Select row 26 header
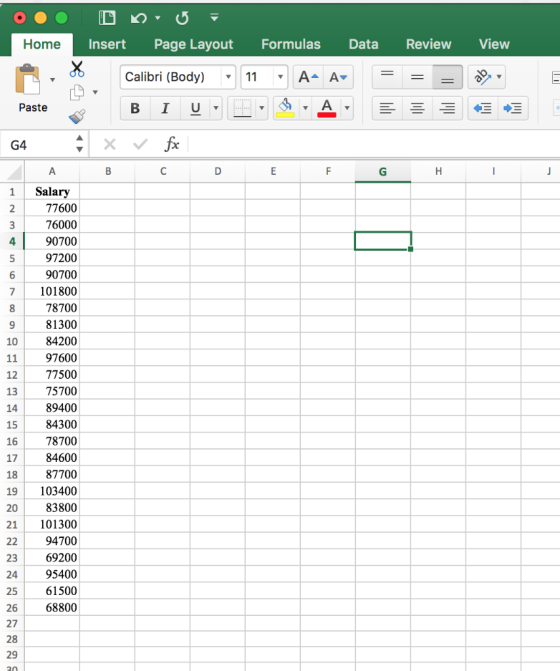Viewport: 560px width, 671px height. (x=12, y=608)
